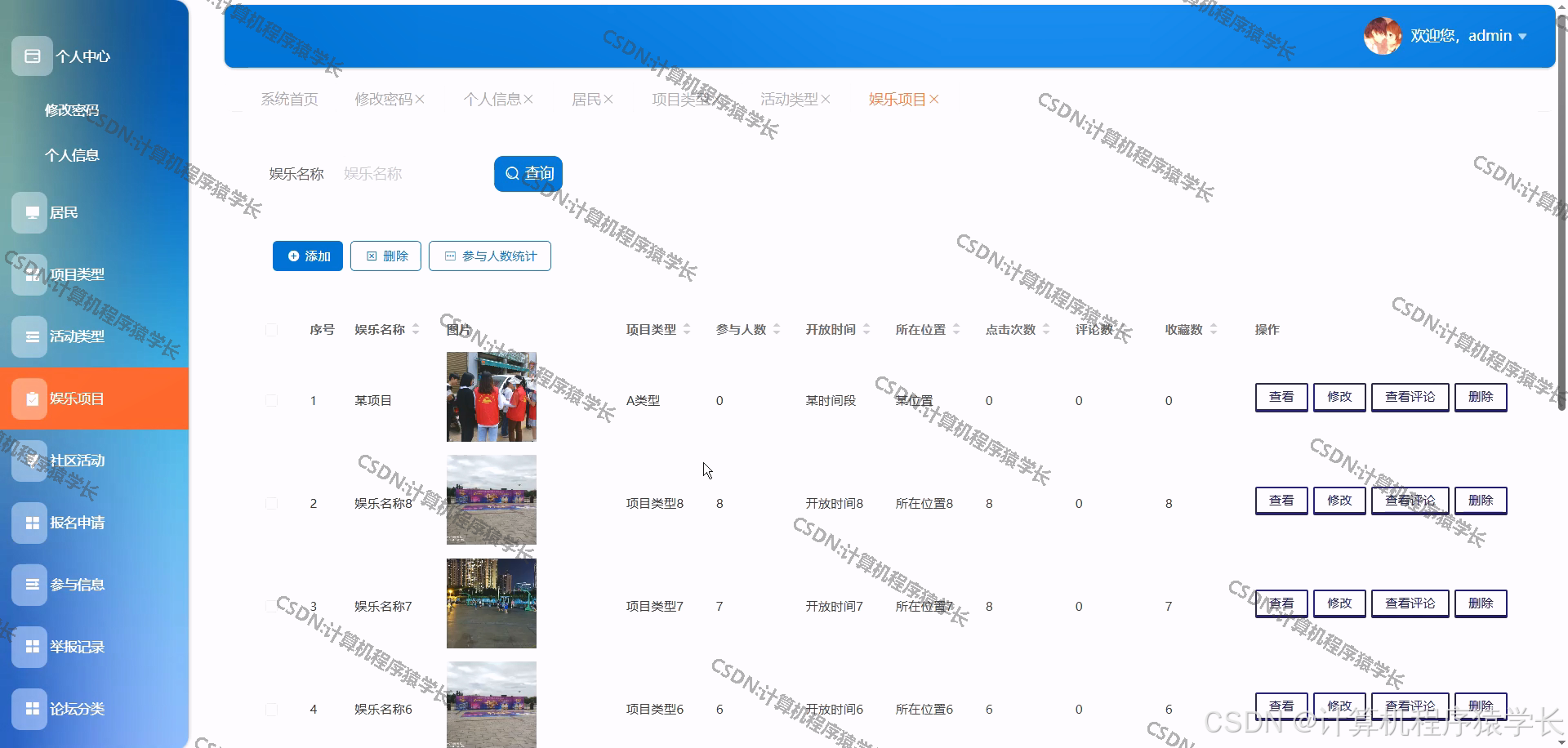Click 删除 for the 某项目 row
The height and width of the screenshot is (748, 1568).
click(1481, 398)
